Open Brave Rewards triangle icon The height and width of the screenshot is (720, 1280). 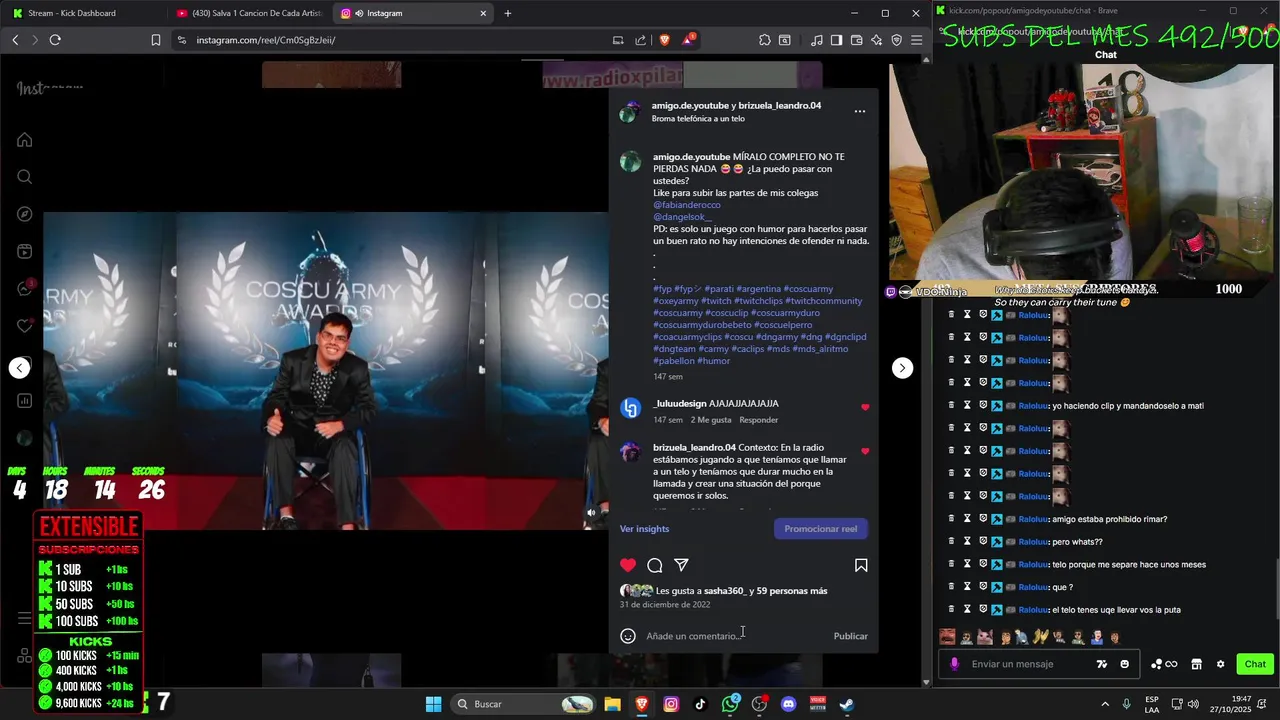click(688, 40)
